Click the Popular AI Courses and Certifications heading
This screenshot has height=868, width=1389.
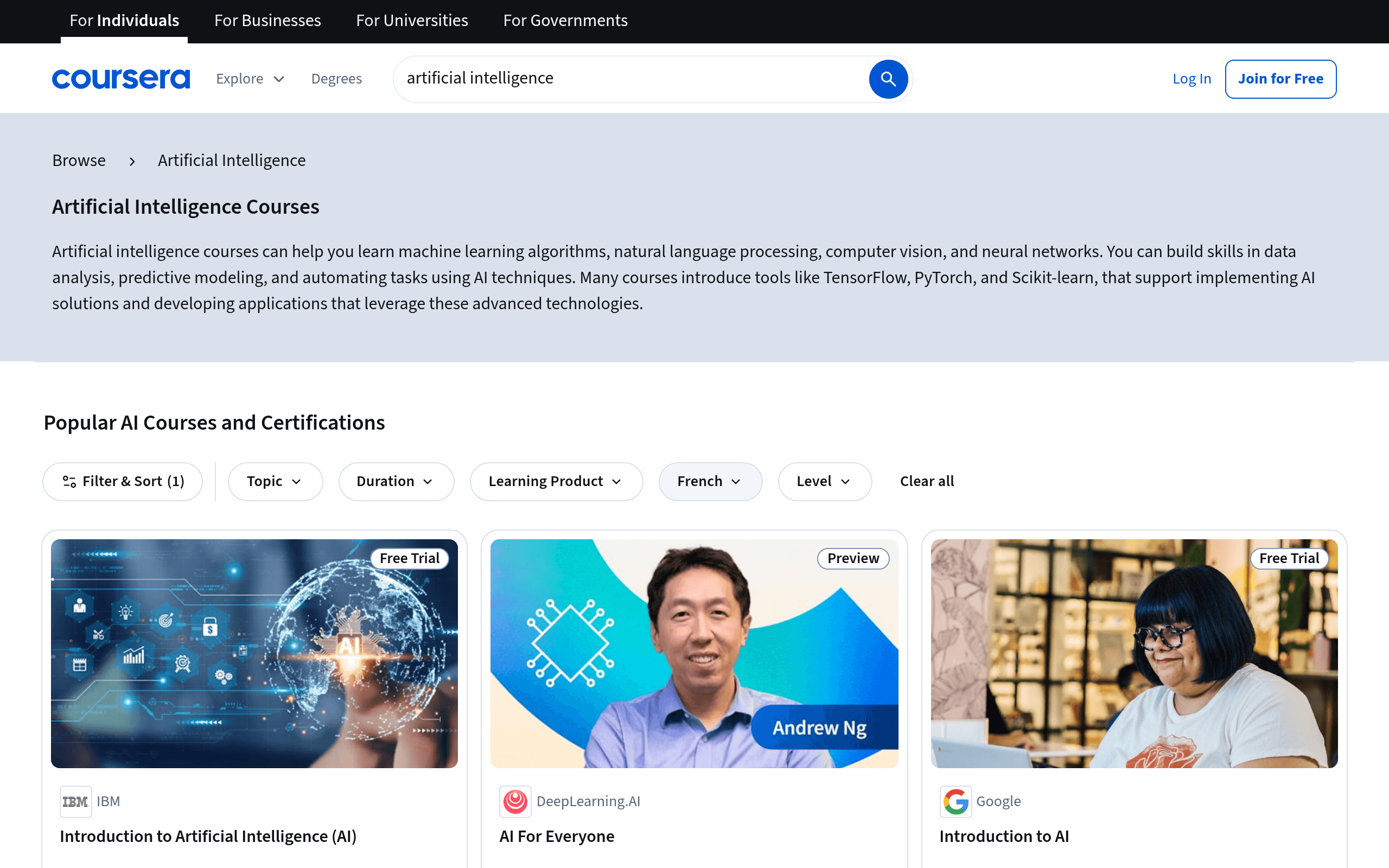214,423
